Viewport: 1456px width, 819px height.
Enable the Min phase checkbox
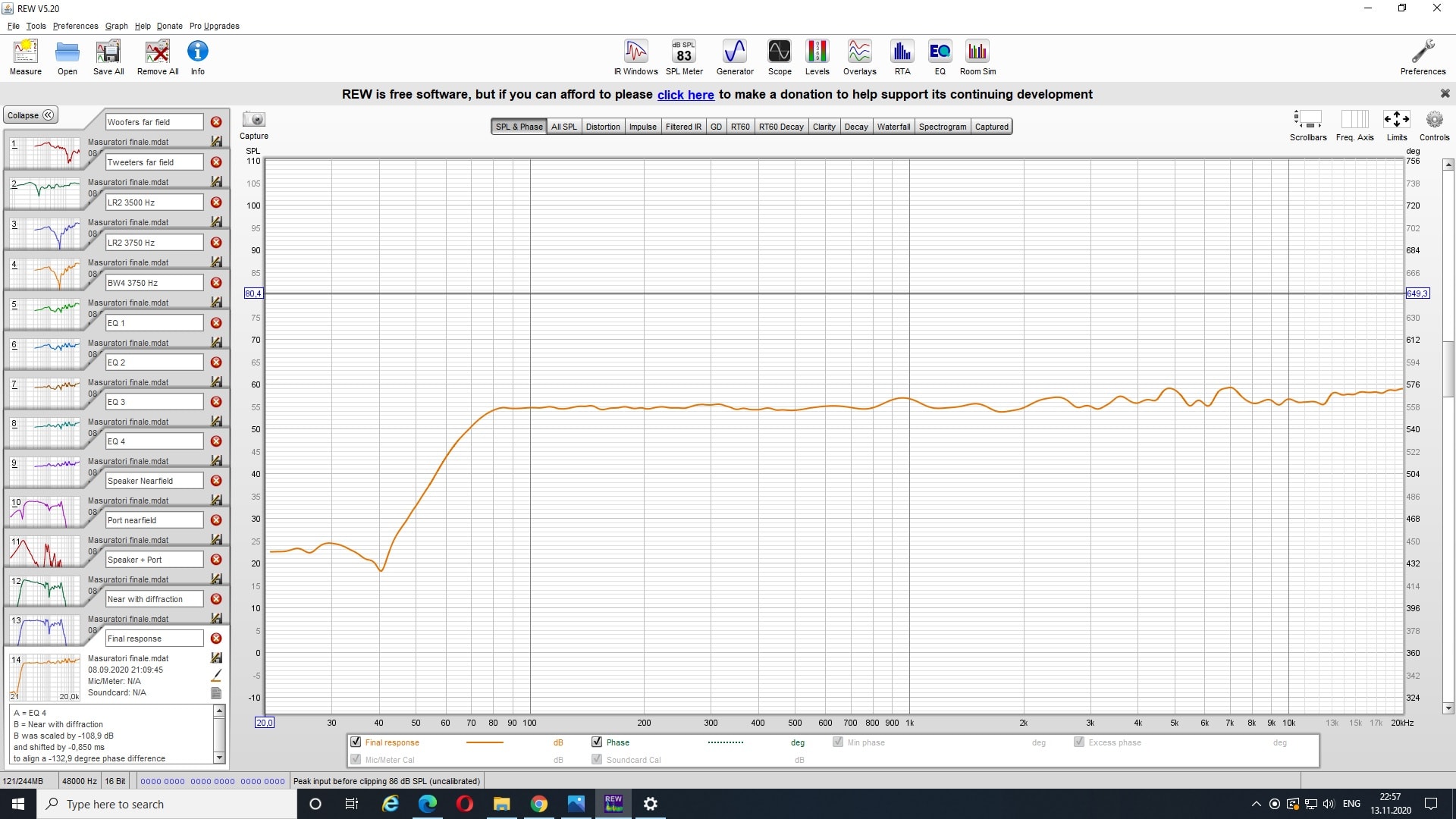(x=838, y=742)
